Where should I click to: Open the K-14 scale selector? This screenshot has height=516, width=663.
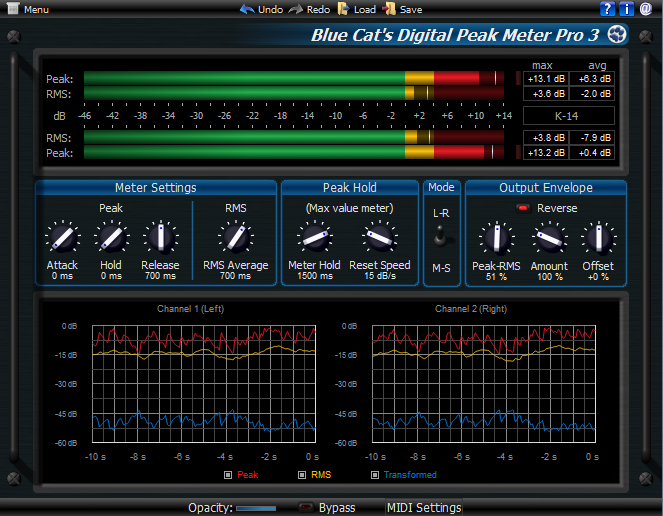[569, 116]
